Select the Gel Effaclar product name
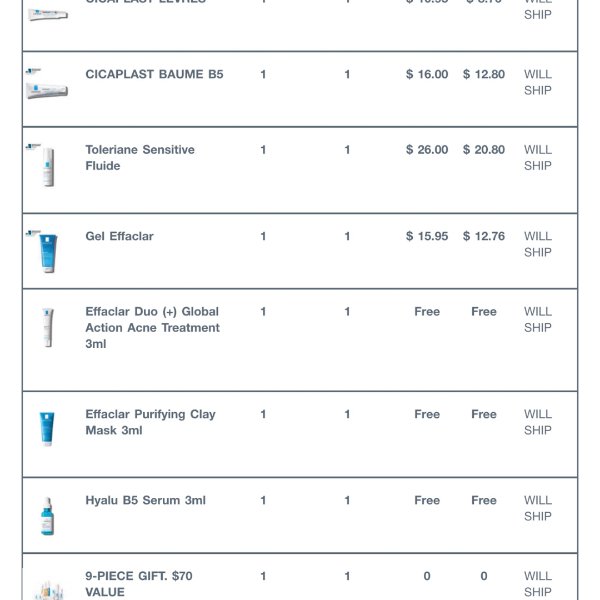 pyautogui.click(x=119, y=237)
